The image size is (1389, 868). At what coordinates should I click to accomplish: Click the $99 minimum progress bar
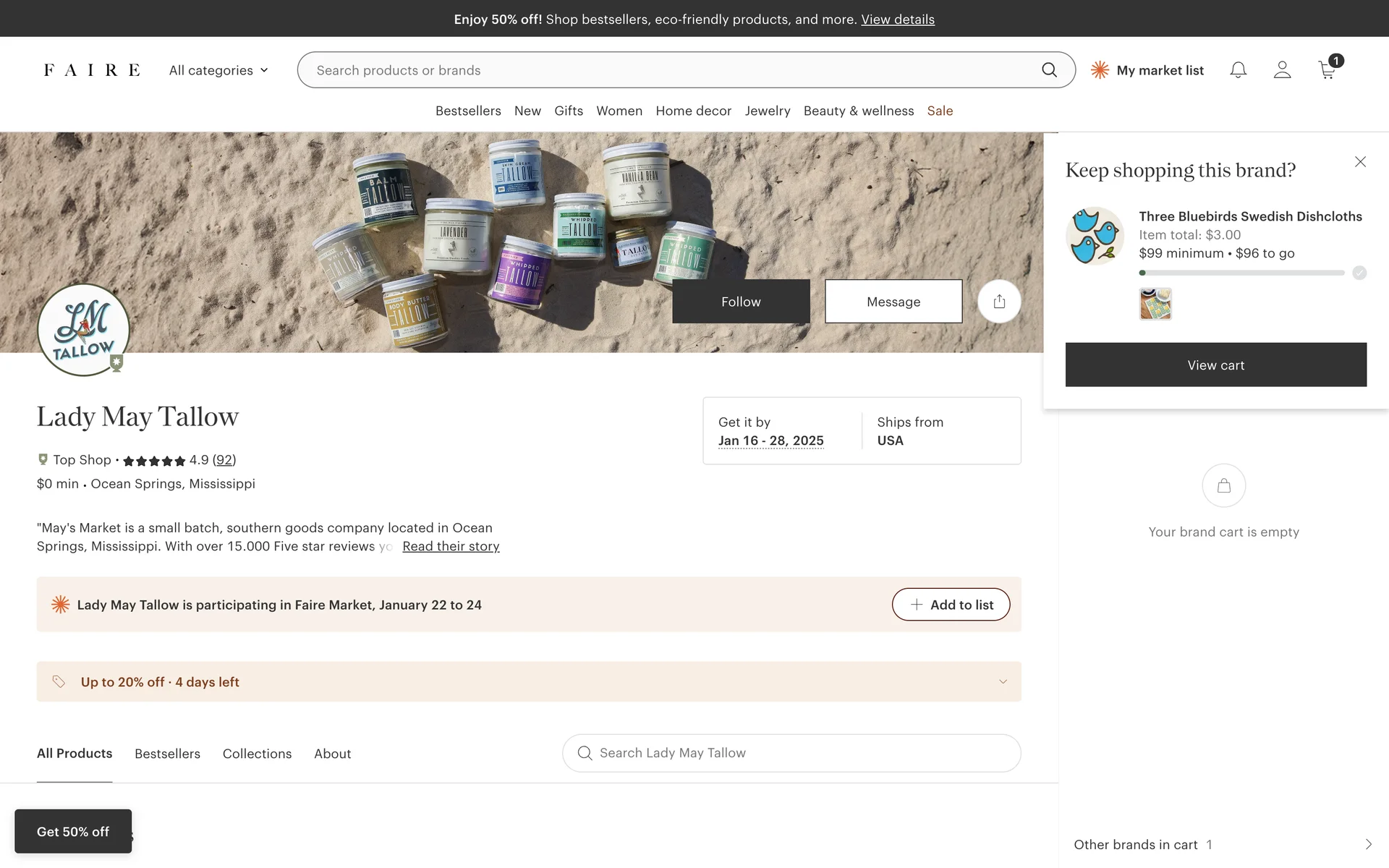1241,273
